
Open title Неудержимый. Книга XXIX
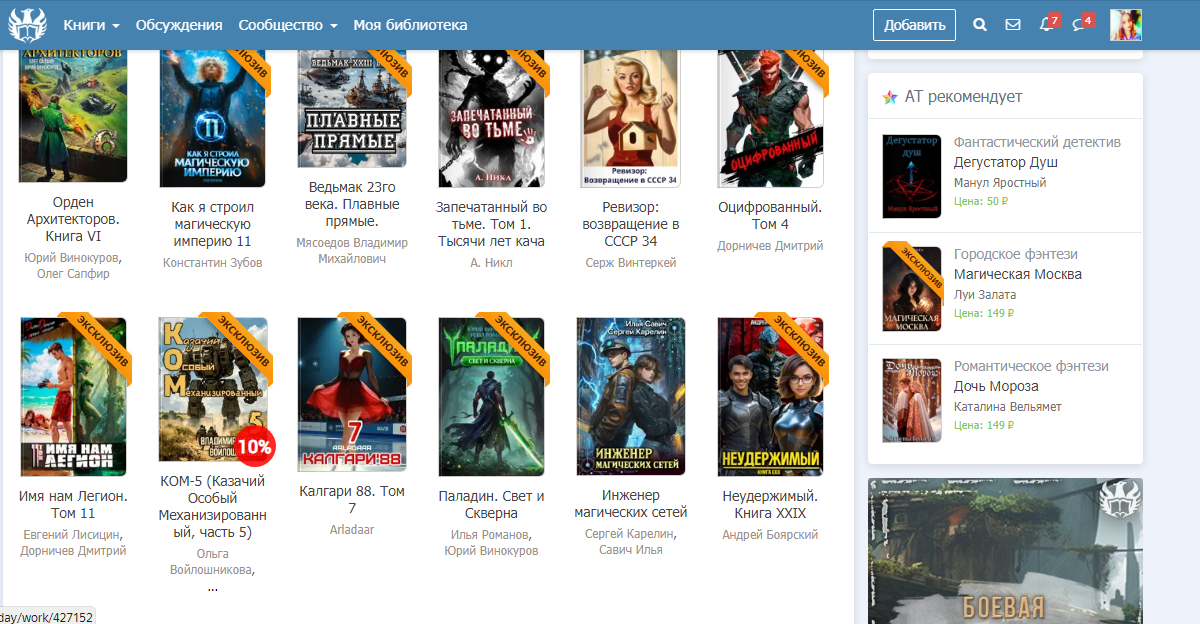(x=771, y=504)
